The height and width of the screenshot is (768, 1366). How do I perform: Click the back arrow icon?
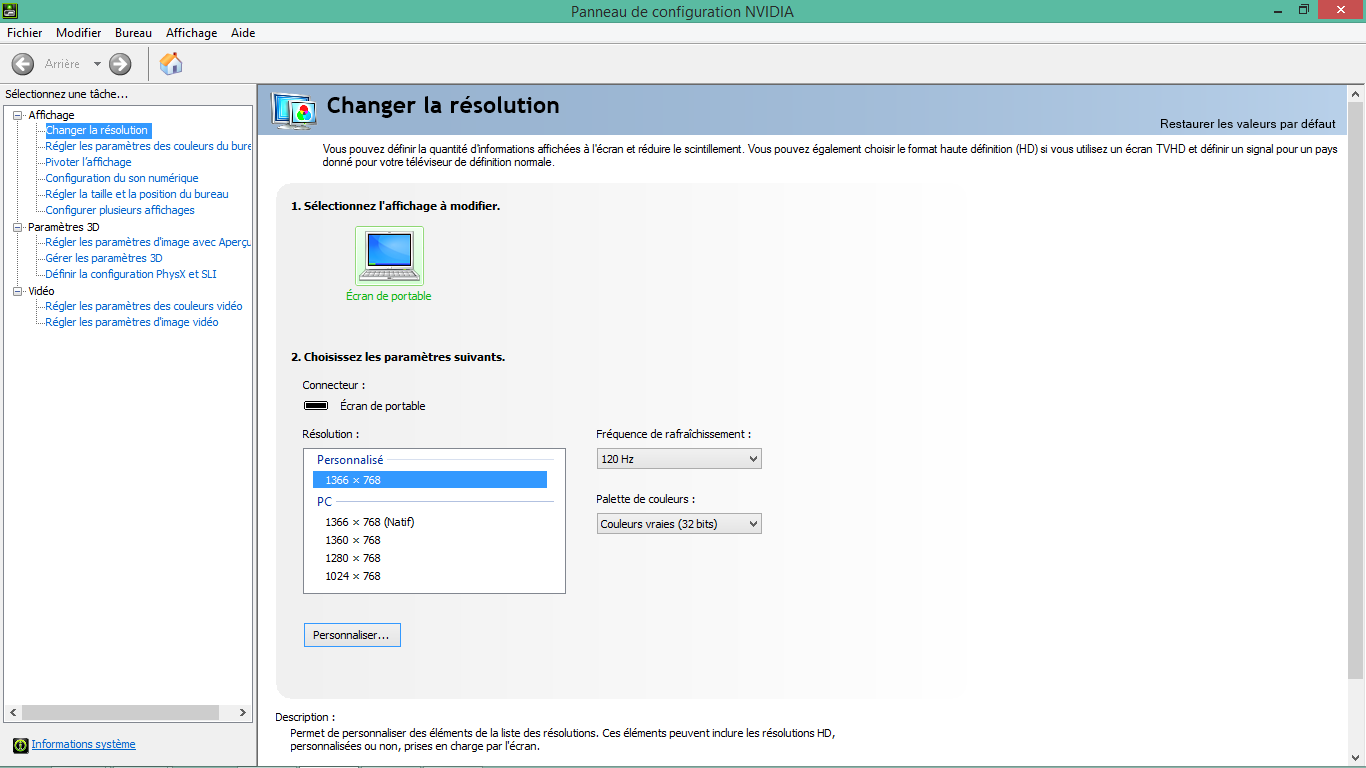coord(22,64)
